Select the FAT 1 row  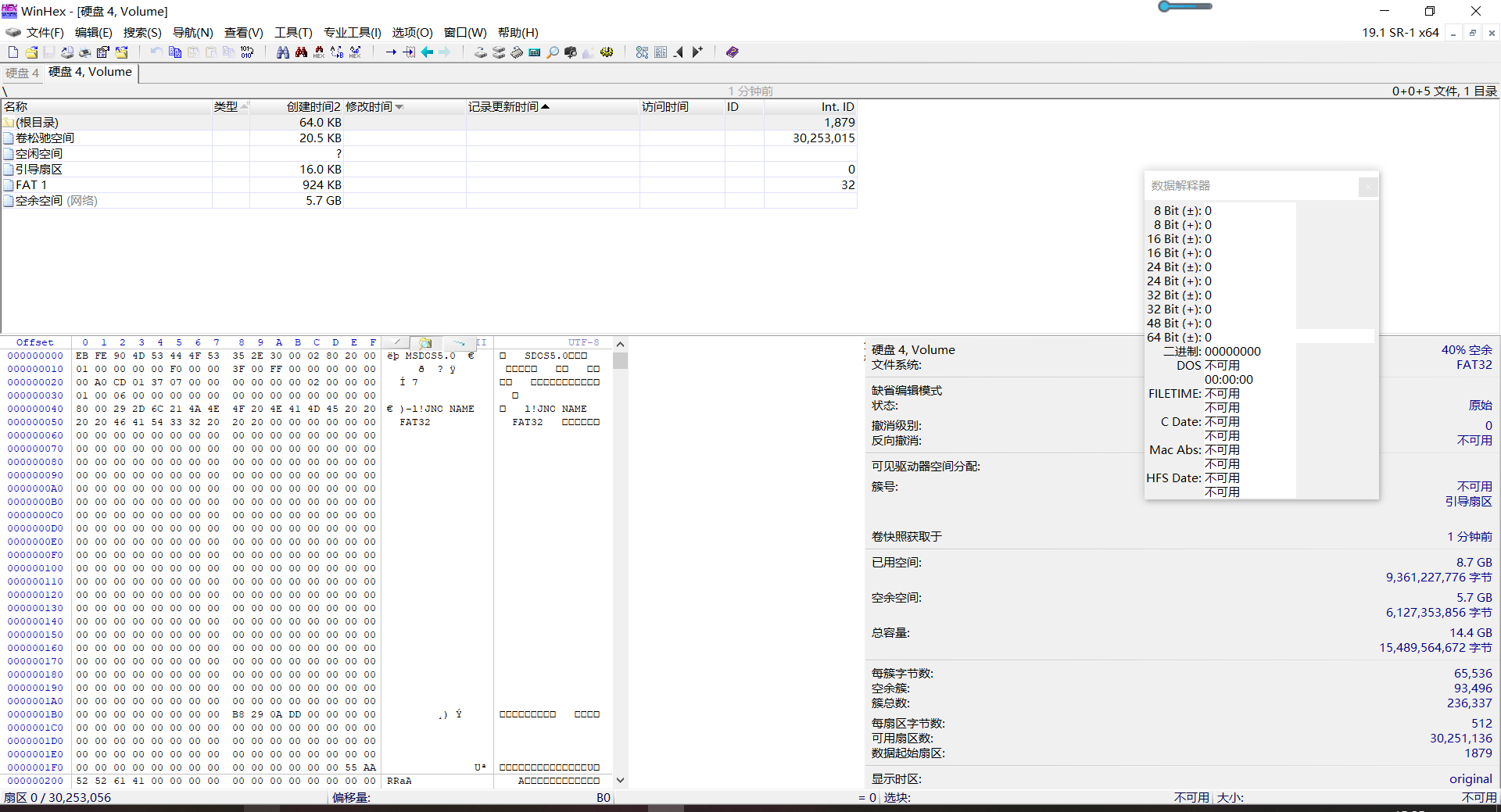coord(428,185)
